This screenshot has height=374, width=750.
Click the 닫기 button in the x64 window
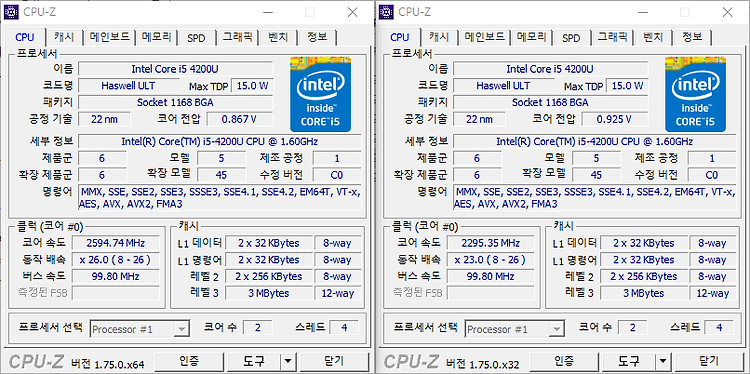click(x=335, y=361)
